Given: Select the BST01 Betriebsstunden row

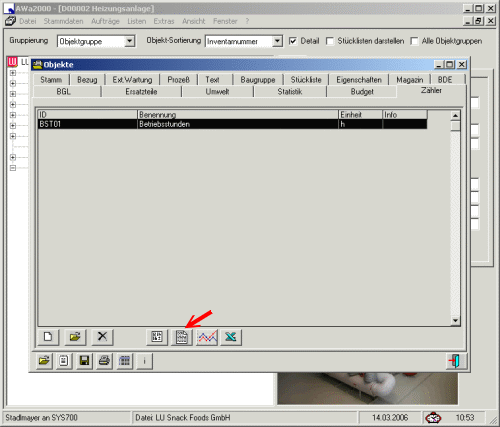Looking at the screenshot, I should coord(232,124).
